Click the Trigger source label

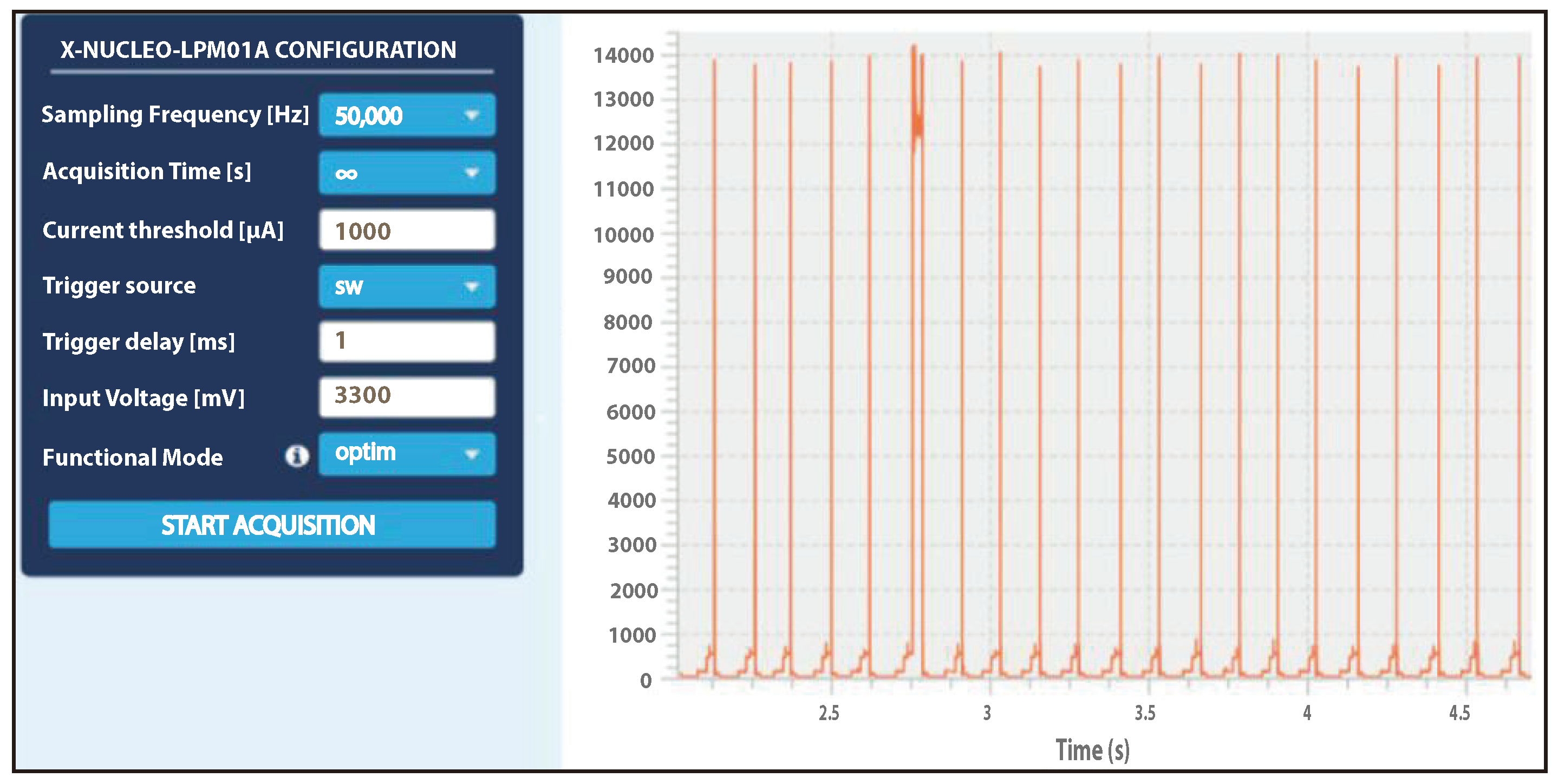[119, 285]
